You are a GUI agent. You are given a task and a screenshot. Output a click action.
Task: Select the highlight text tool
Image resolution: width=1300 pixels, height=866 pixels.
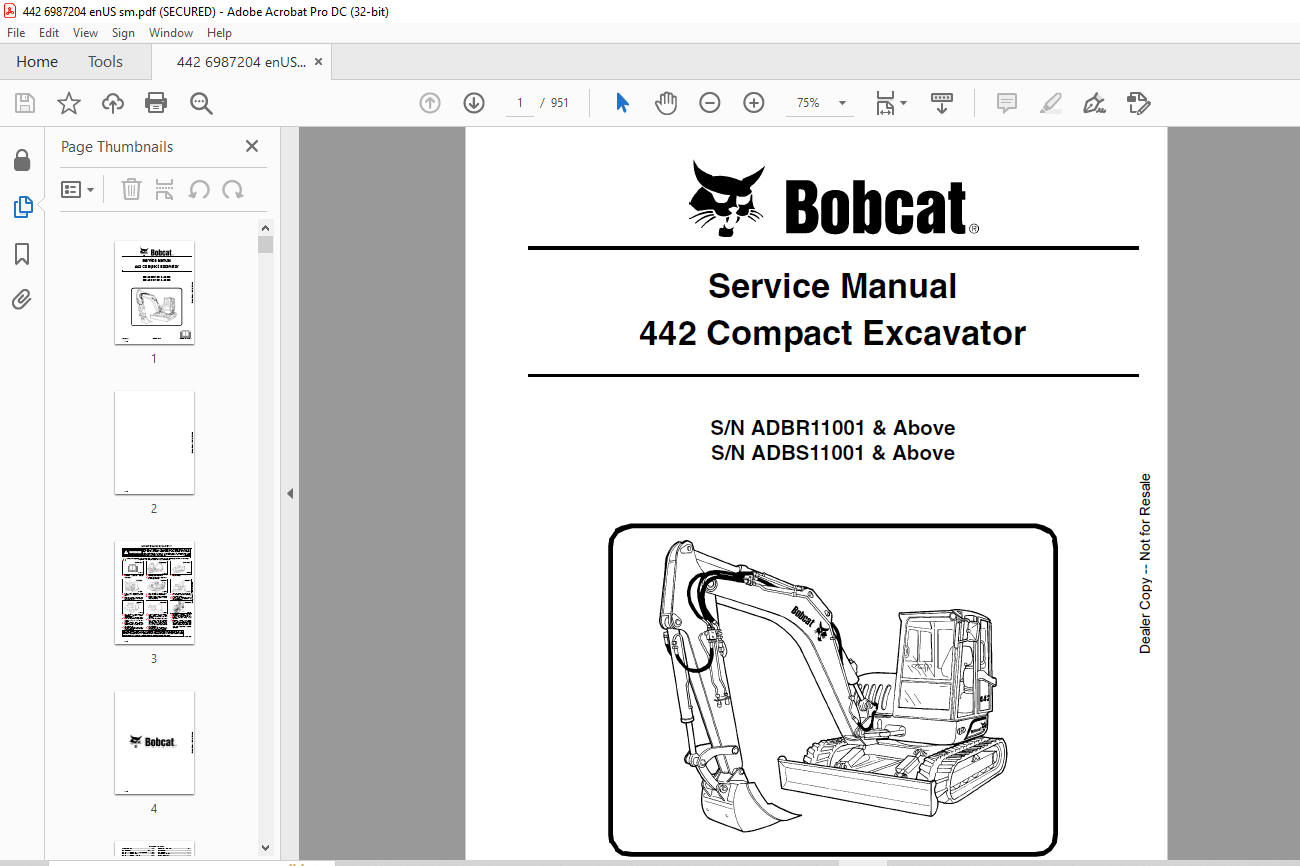click(1050, 103)
